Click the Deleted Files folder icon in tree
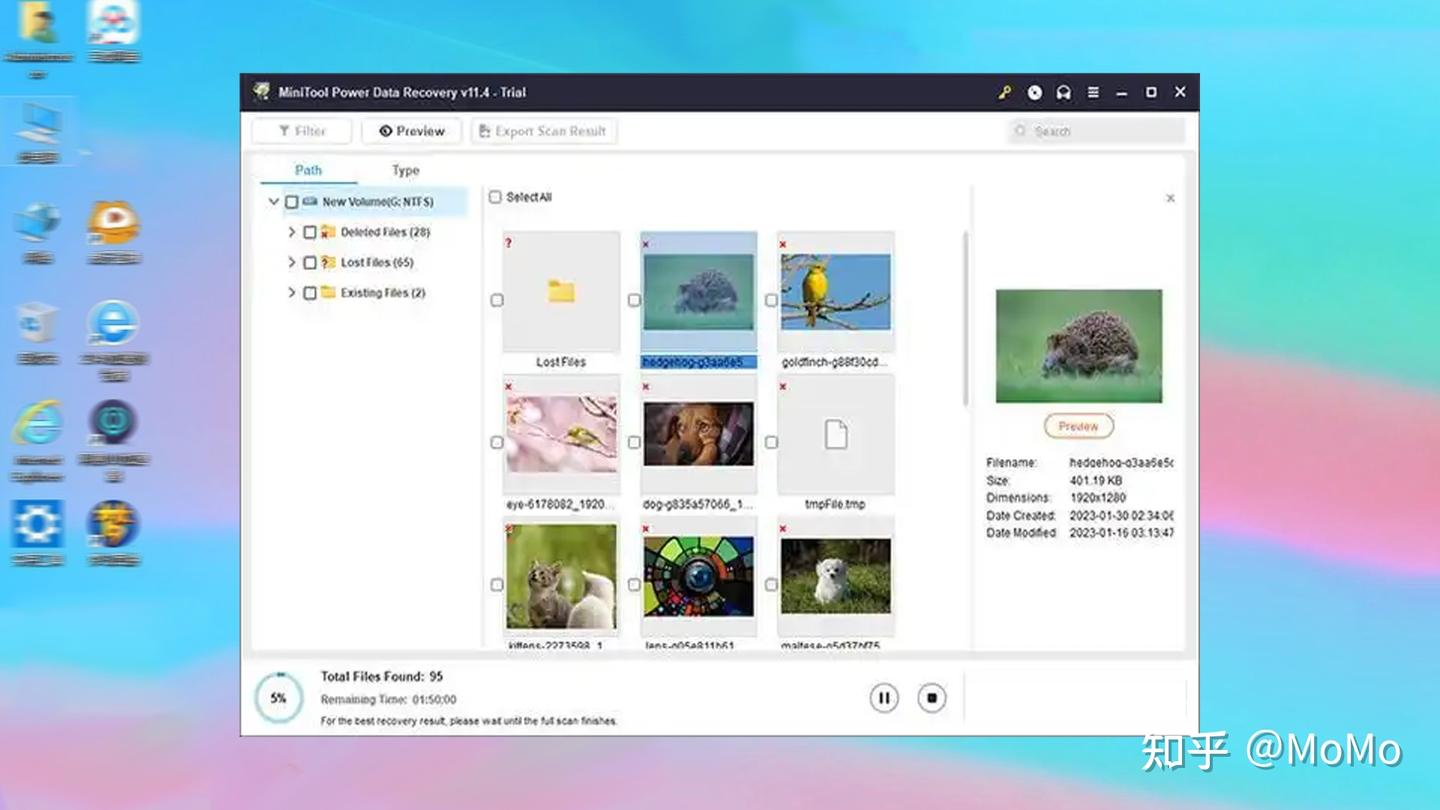The image size is (1440, 810). pyautogui.click(x=328, y=232)
